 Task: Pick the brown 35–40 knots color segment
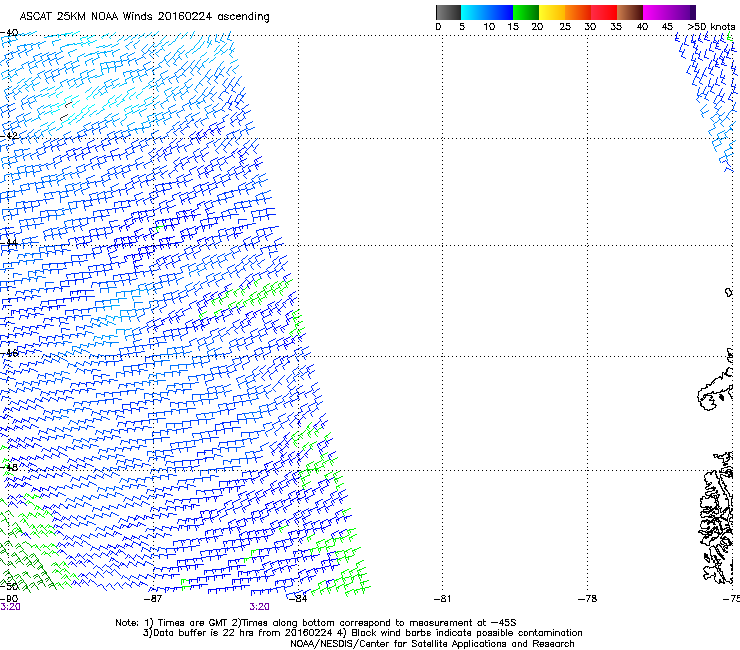tap(630, 12)
